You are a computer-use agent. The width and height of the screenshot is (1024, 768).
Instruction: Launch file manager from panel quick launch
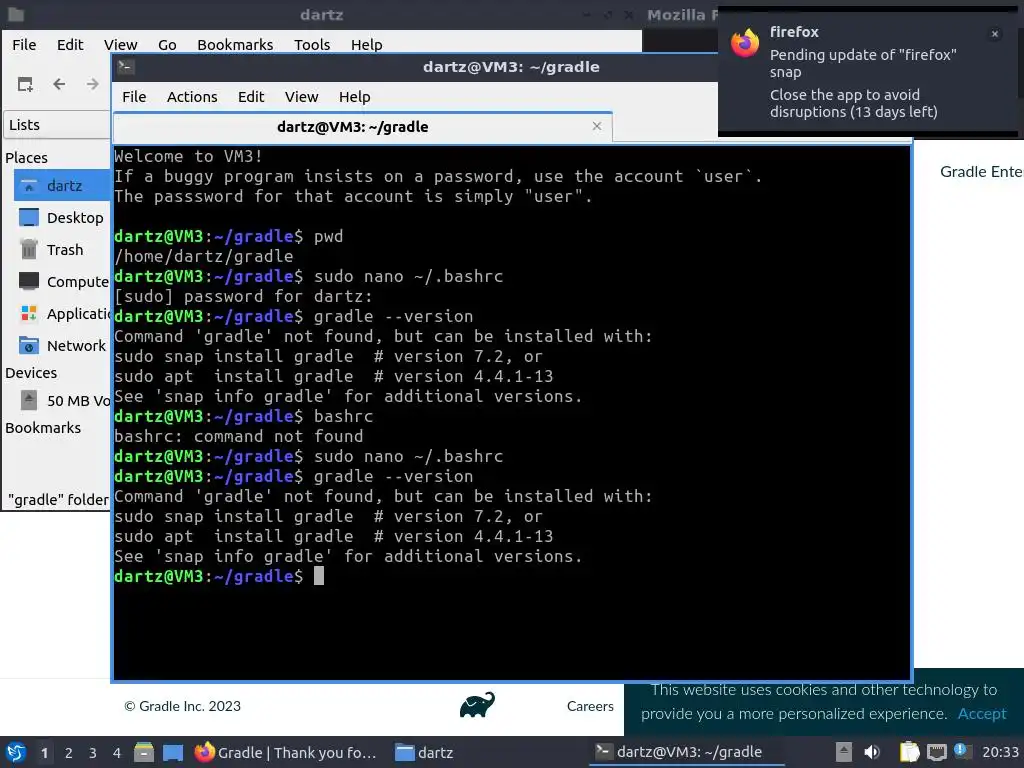point(144,752)
